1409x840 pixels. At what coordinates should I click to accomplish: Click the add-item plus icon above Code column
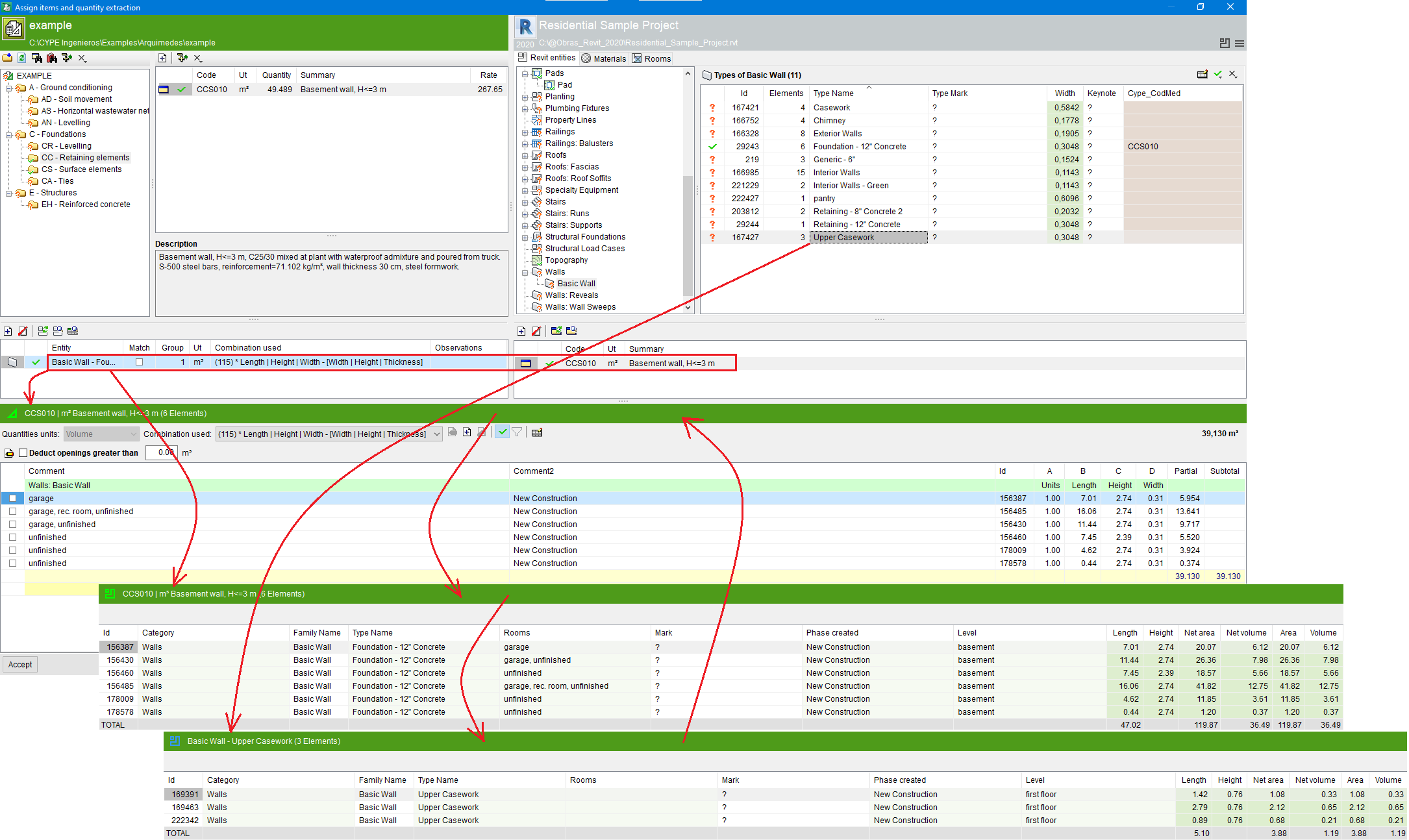coord(162,58)
